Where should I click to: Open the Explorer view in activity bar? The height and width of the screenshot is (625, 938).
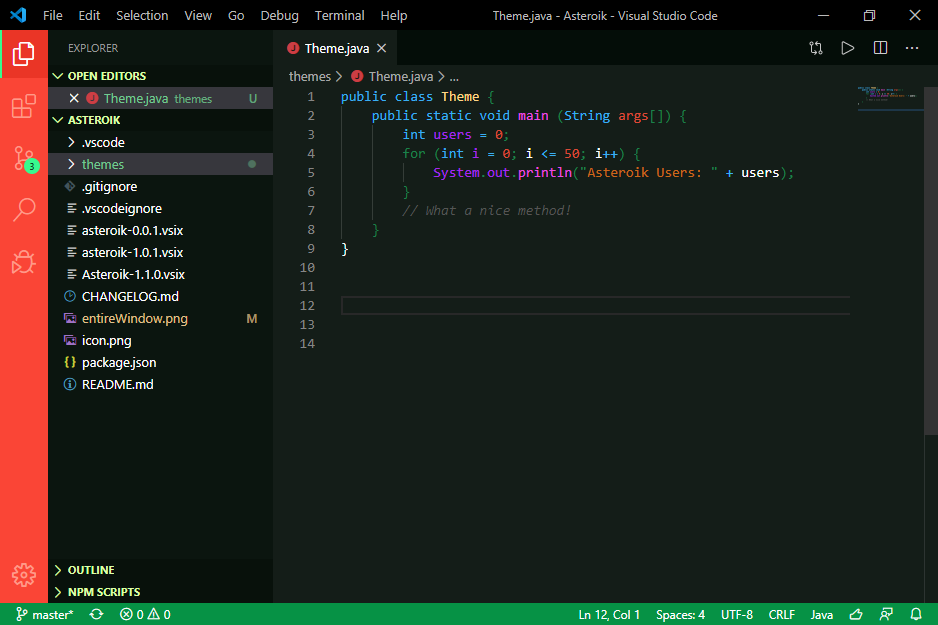[x=24, y=54]
